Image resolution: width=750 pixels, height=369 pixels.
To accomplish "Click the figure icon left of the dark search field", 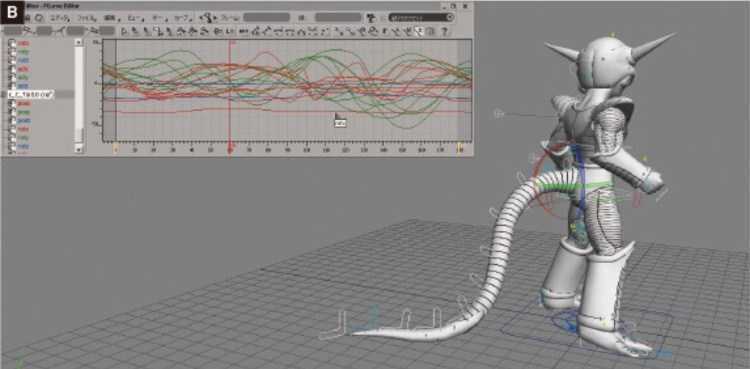I will 371,18.
